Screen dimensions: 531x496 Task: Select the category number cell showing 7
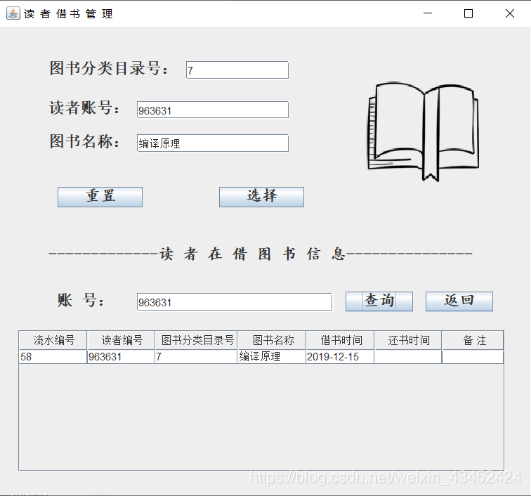coord(196,357)
